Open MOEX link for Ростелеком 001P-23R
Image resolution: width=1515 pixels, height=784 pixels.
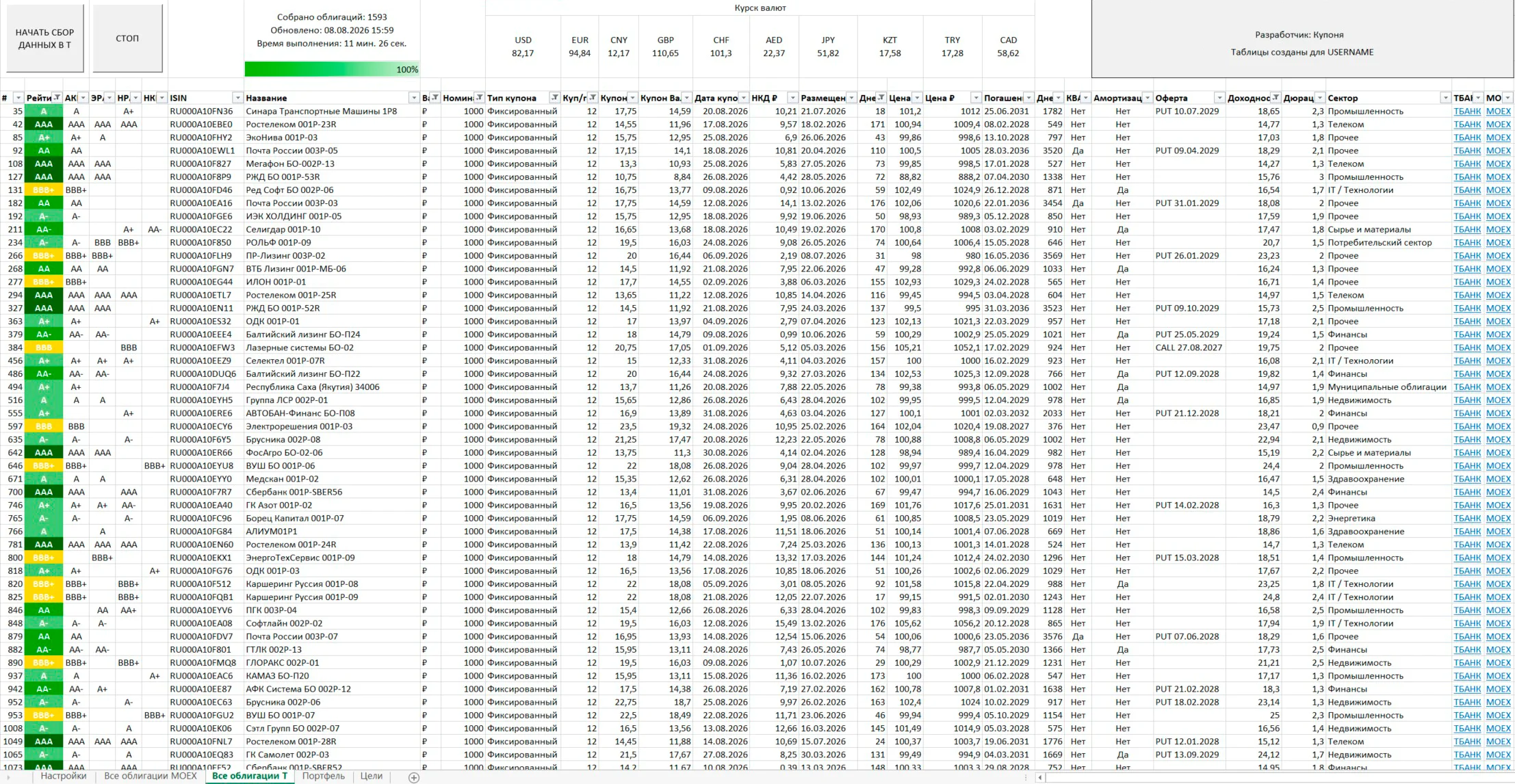(1498, 125)
